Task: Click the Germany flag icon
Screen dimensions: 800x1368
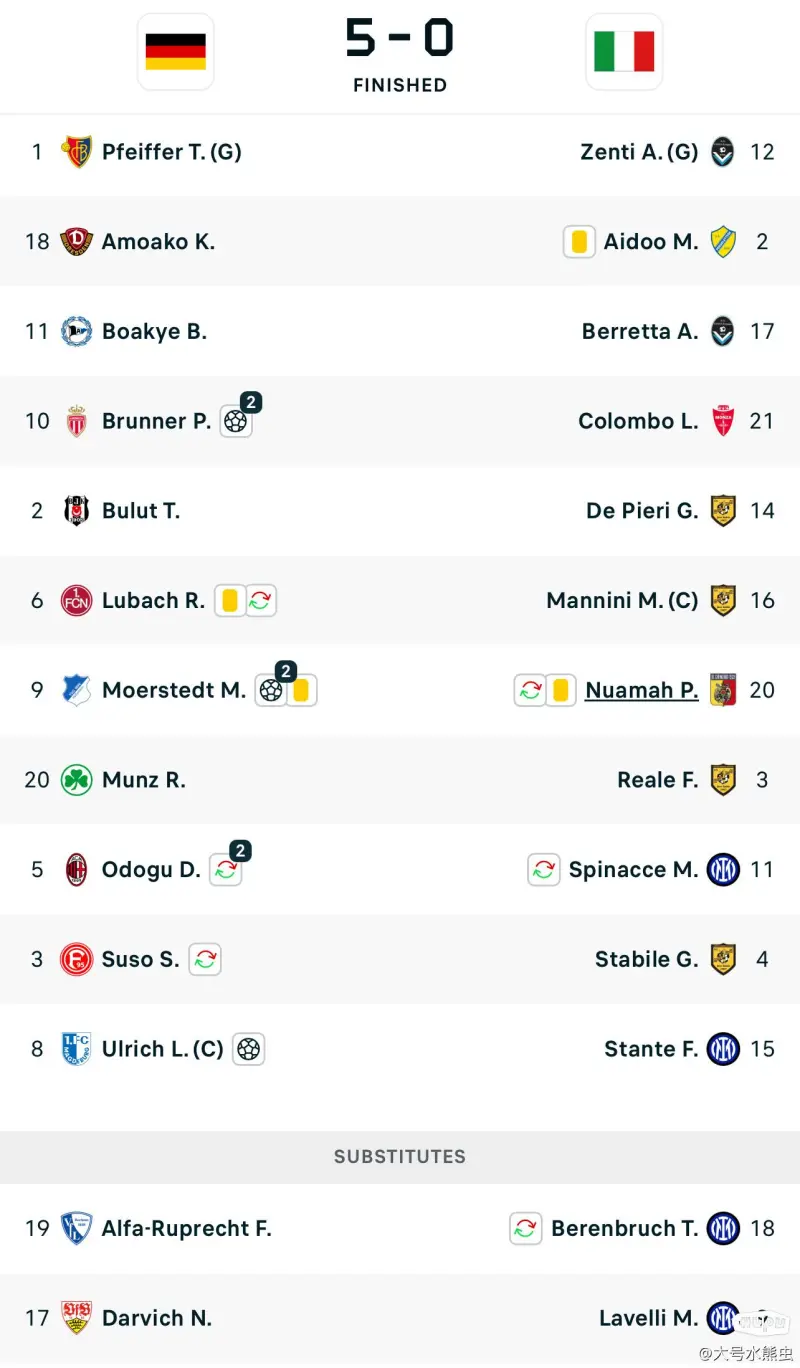Action: click(x=176, y=52)
